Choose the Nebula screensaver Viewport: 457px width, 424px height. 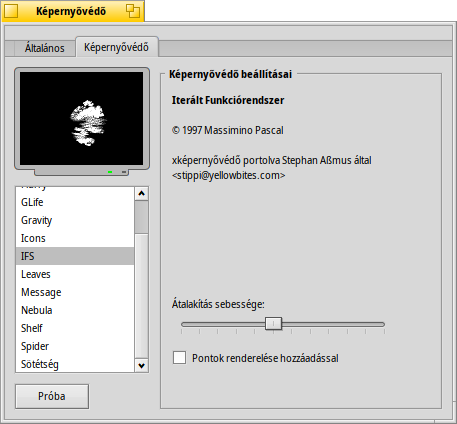tap(75, 310)
